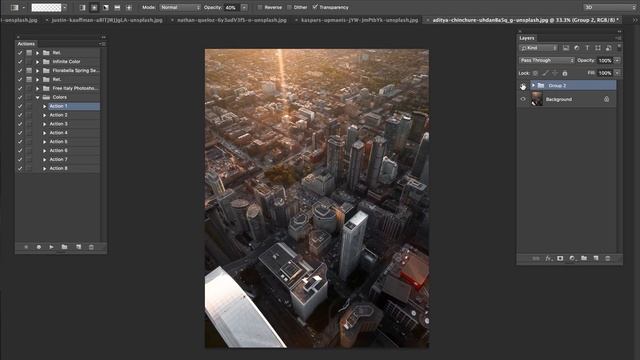640x360 pixels.
Task: Create new set folder icon in Actions
Action: pyautogui.click(x=64, y=247)
